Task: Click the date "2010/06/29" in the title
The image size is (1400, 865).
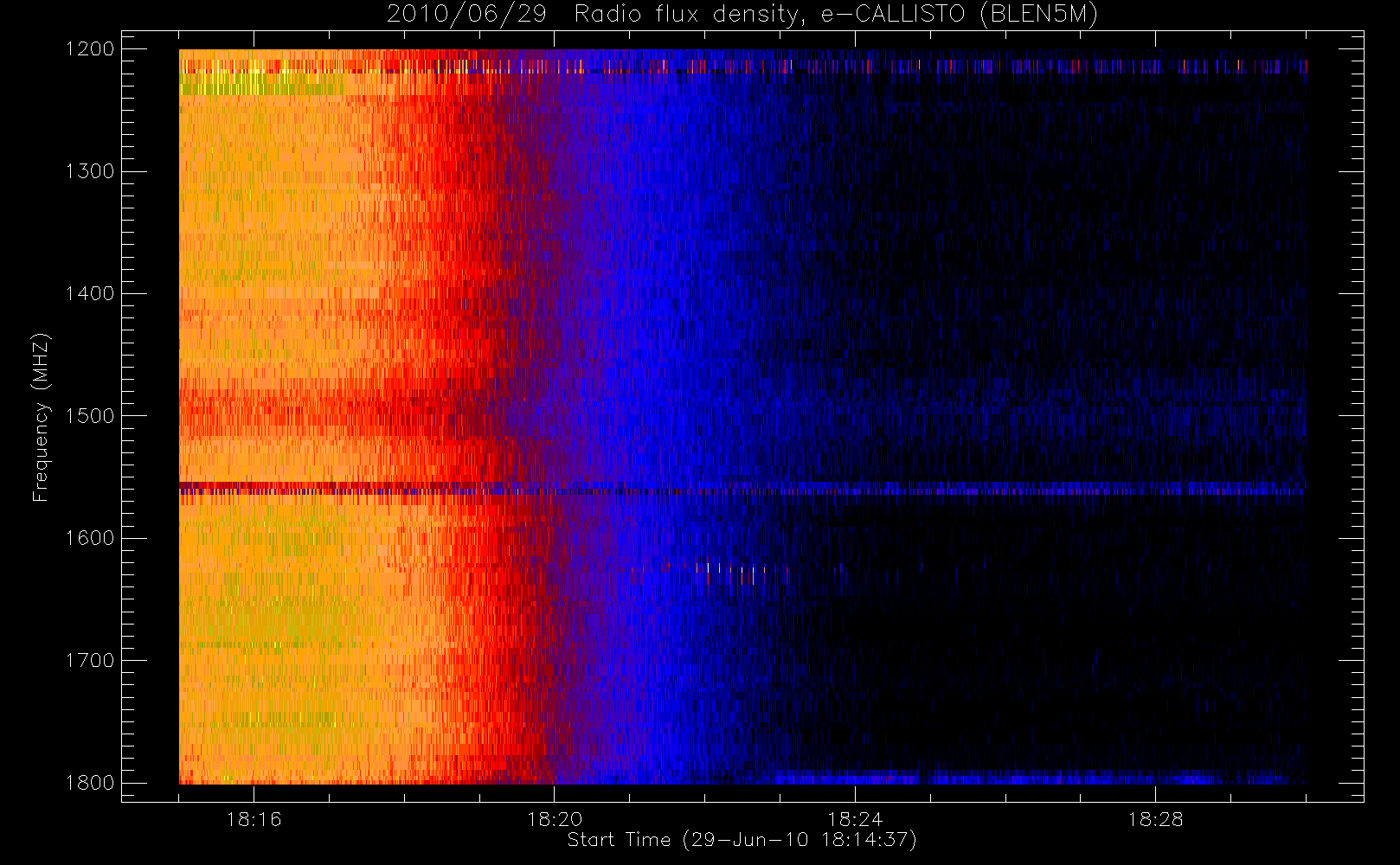Action: [x=466, y=14]
